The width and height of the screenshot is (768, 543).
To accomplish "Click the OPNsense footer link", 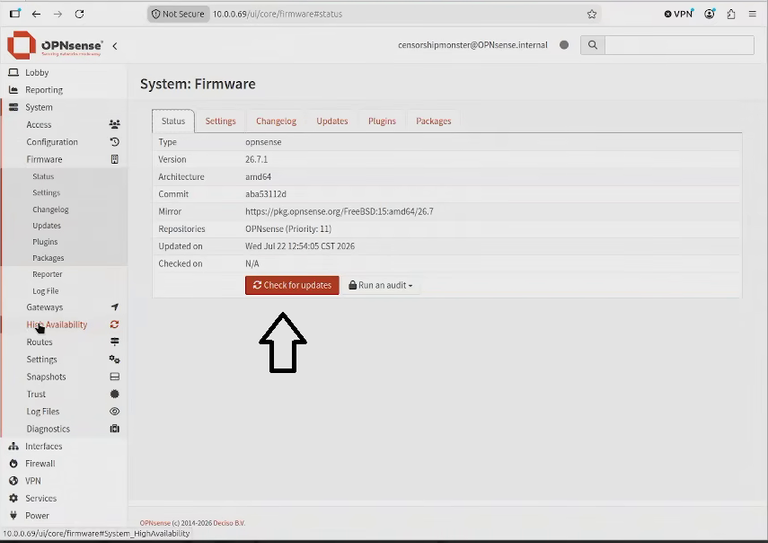I will pyautogui.click(x=155, y=523).
